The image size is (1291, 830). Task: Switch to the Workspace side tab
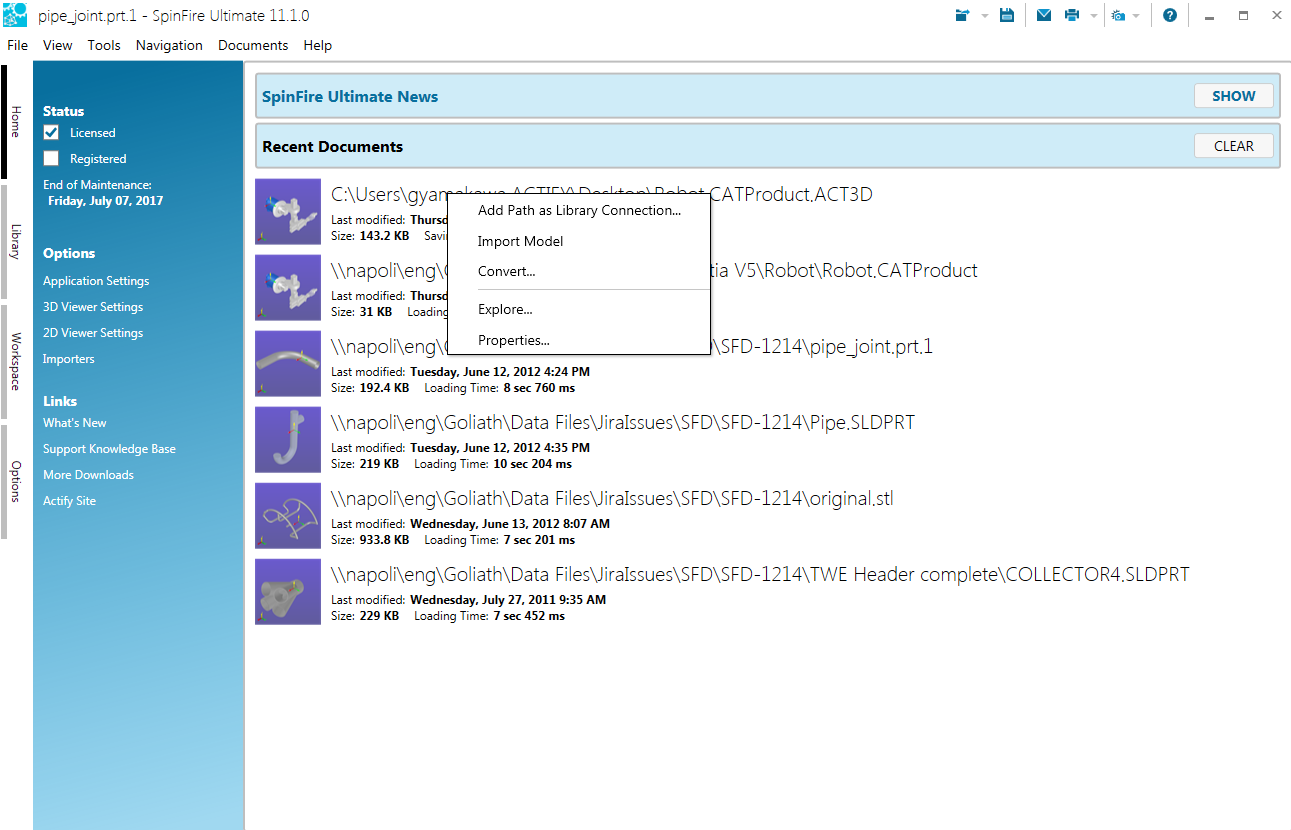coord(16,361)
